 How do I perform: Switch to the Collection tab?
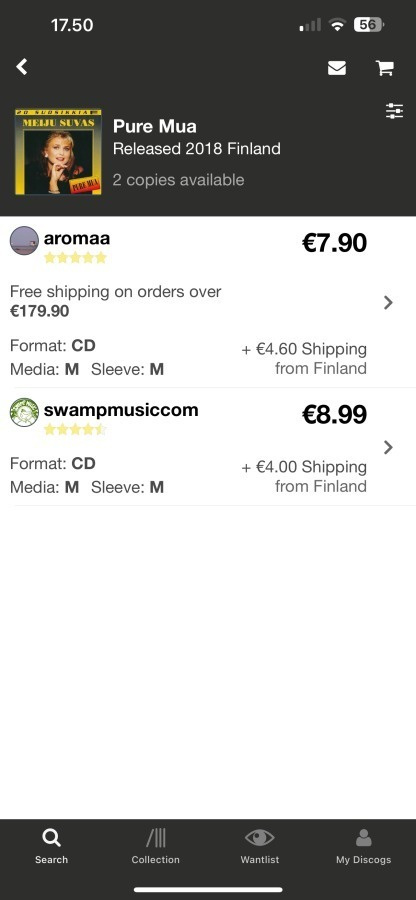coord(155,846)
